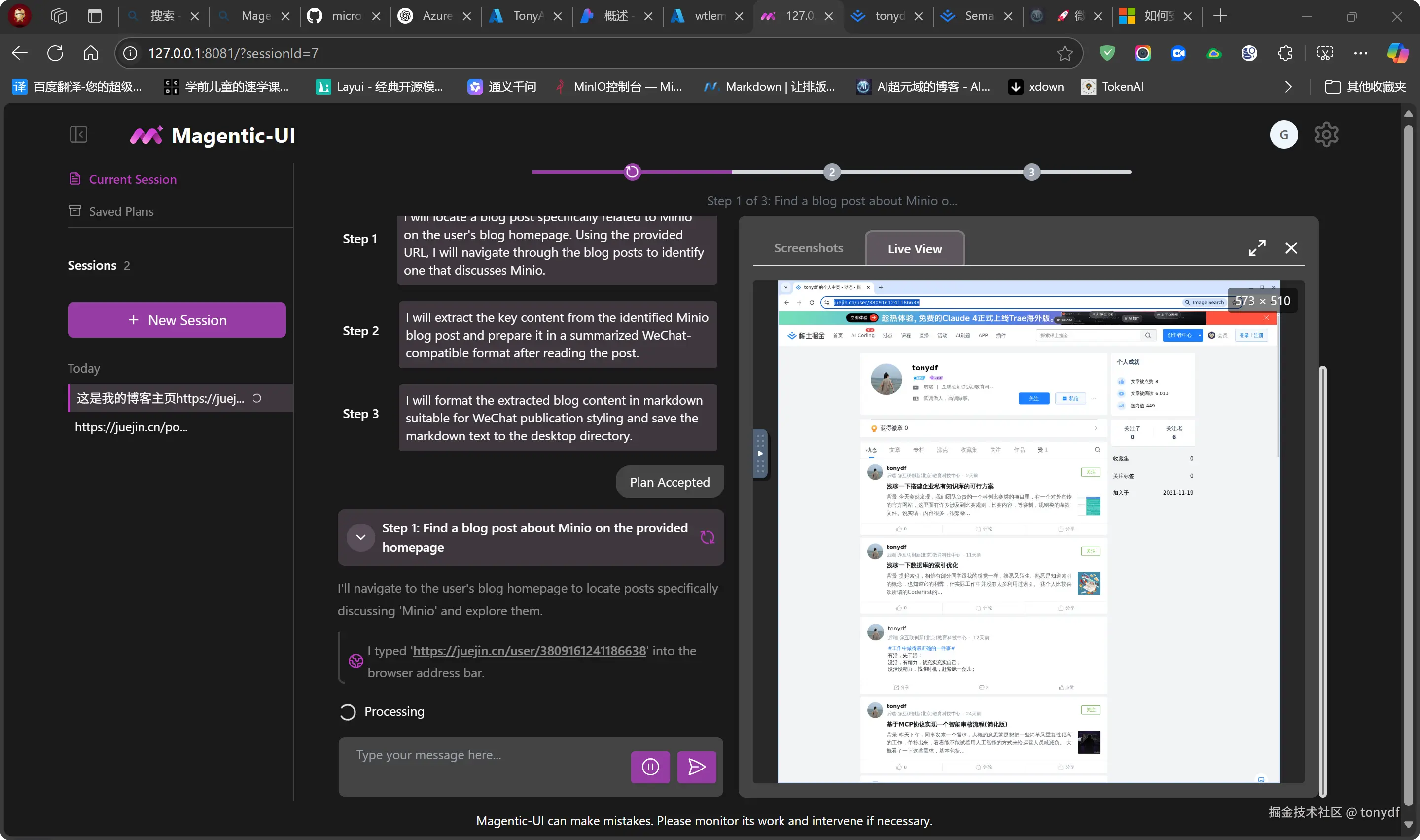
Task: Collapse the left sidebar panel icon
Action: 78,135
